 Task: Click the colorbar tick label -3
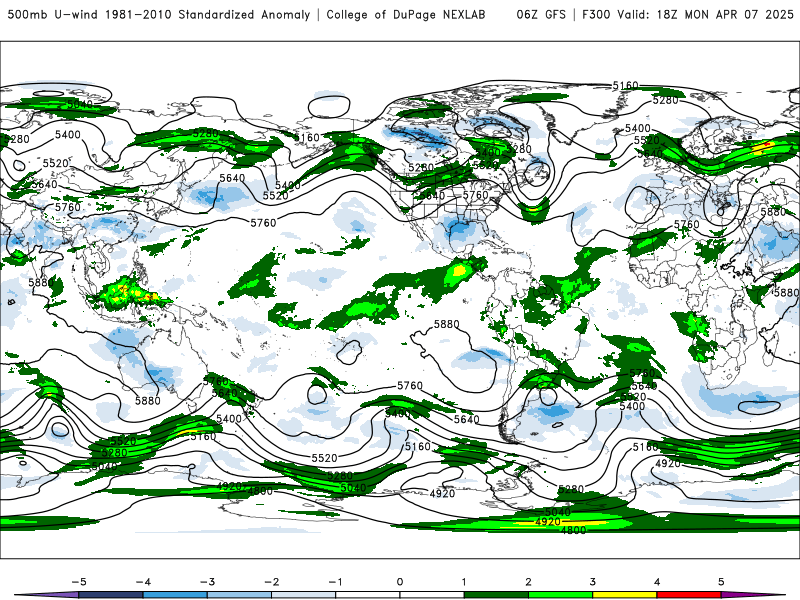[x=207, y=582]
